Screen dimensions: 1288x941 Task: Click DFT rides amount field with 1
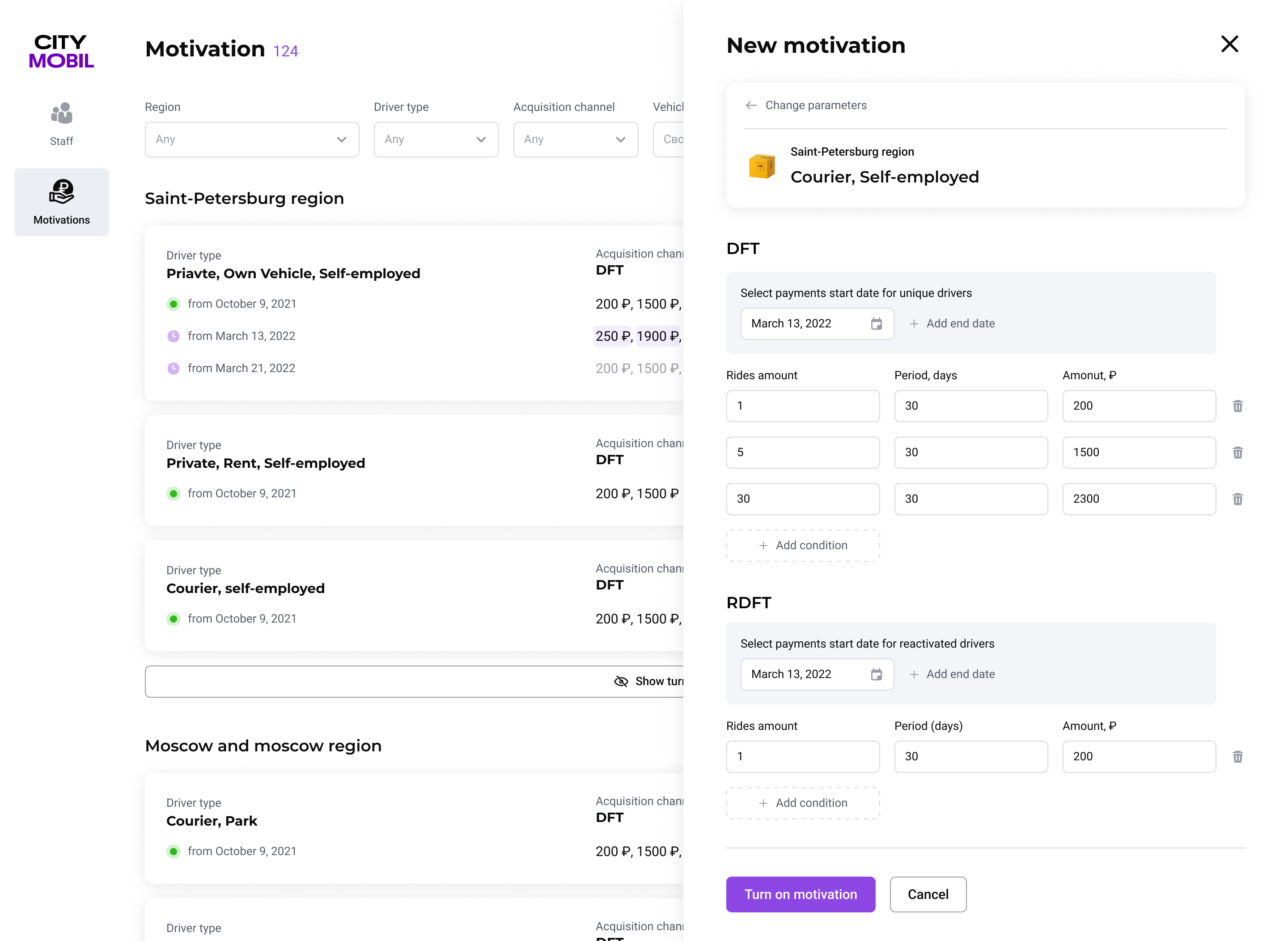tap(803, 406)
